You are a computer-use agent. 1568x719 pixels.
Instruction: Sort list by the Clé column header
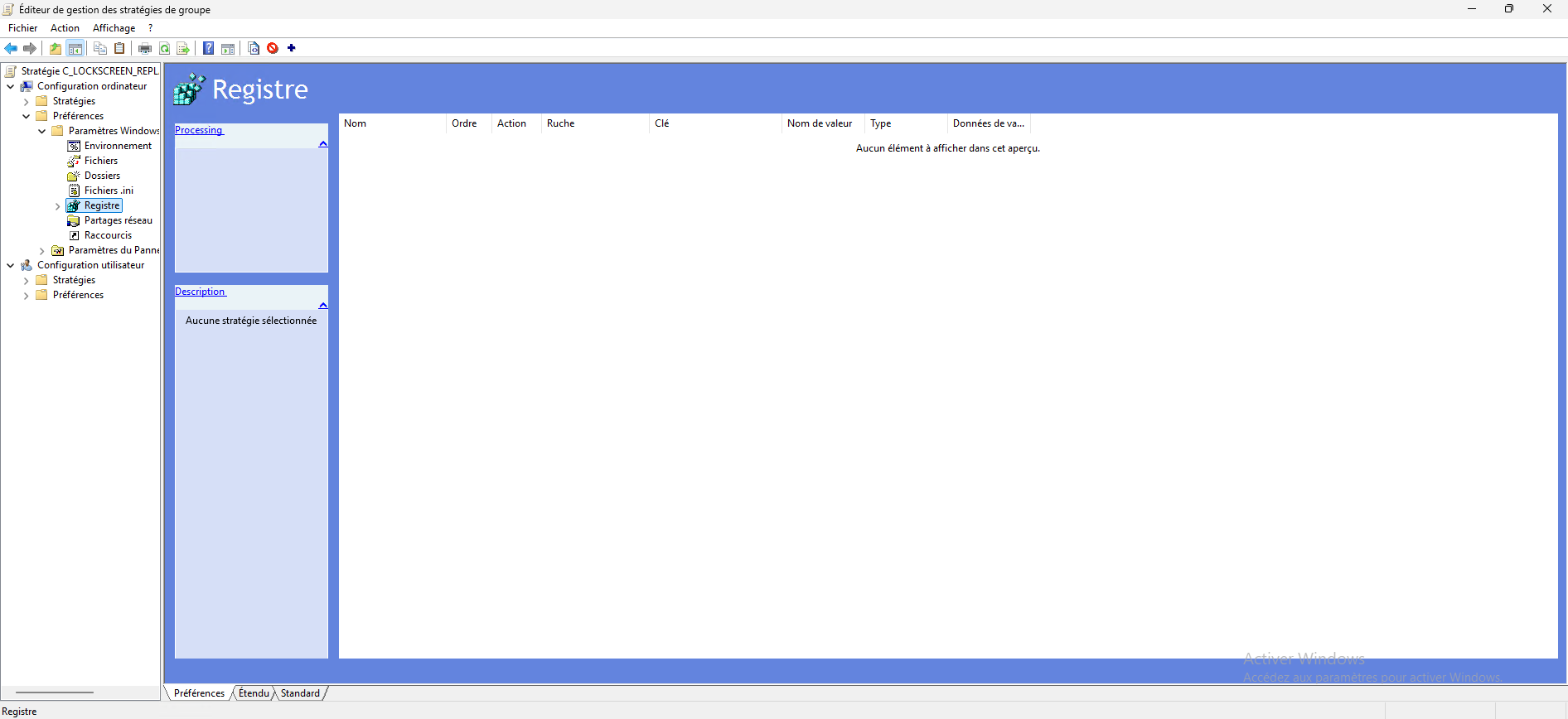713,123
